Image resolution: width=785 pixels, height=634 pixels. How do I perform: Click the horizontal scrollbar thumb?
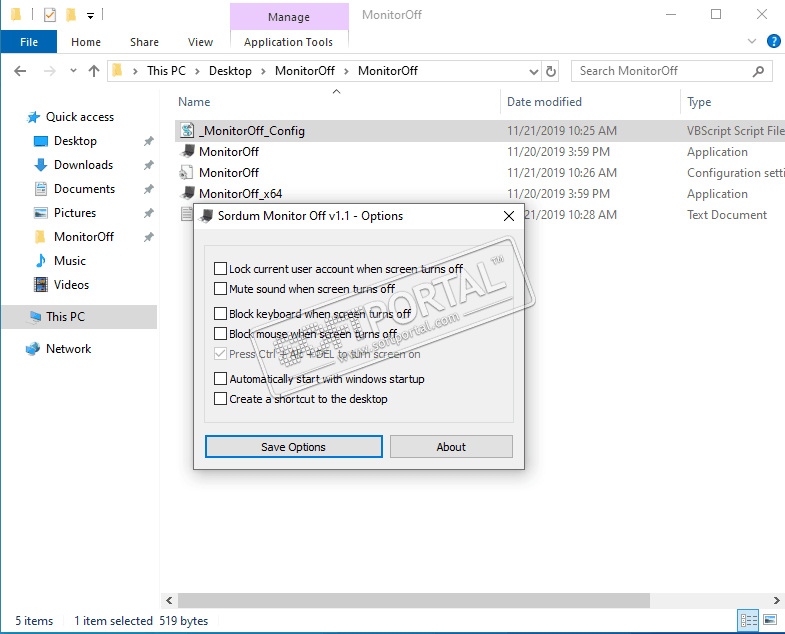click(x=414, y=600)
